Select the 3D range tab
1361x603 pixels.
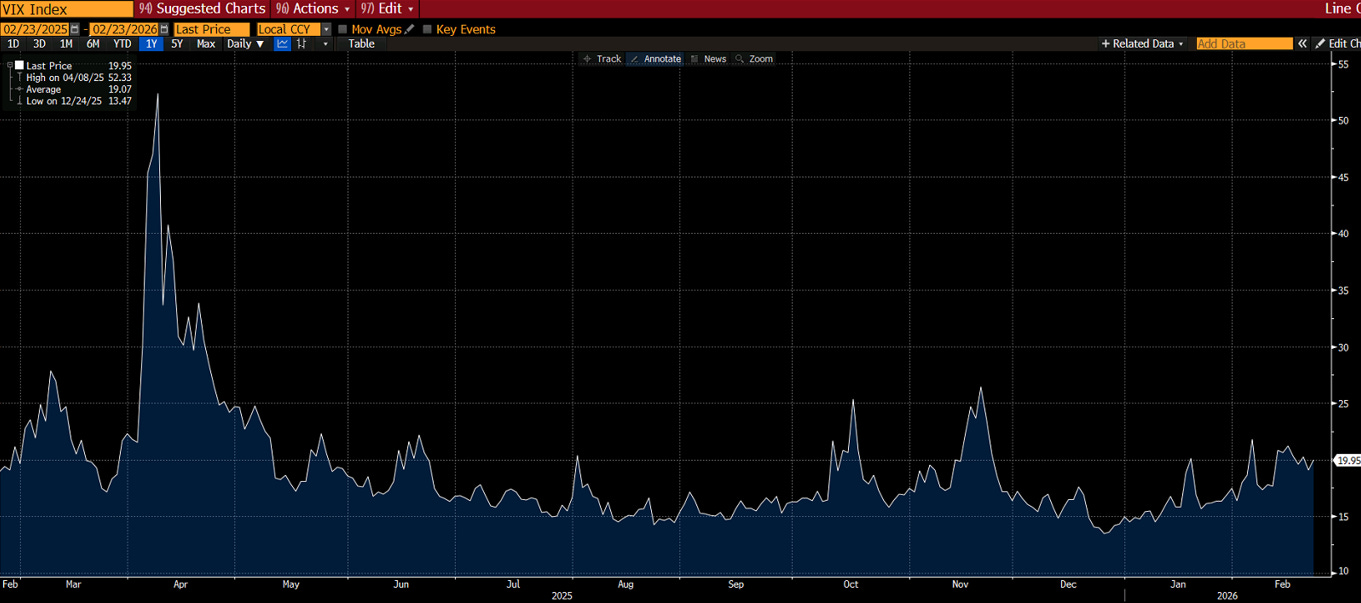pos(39,44)
